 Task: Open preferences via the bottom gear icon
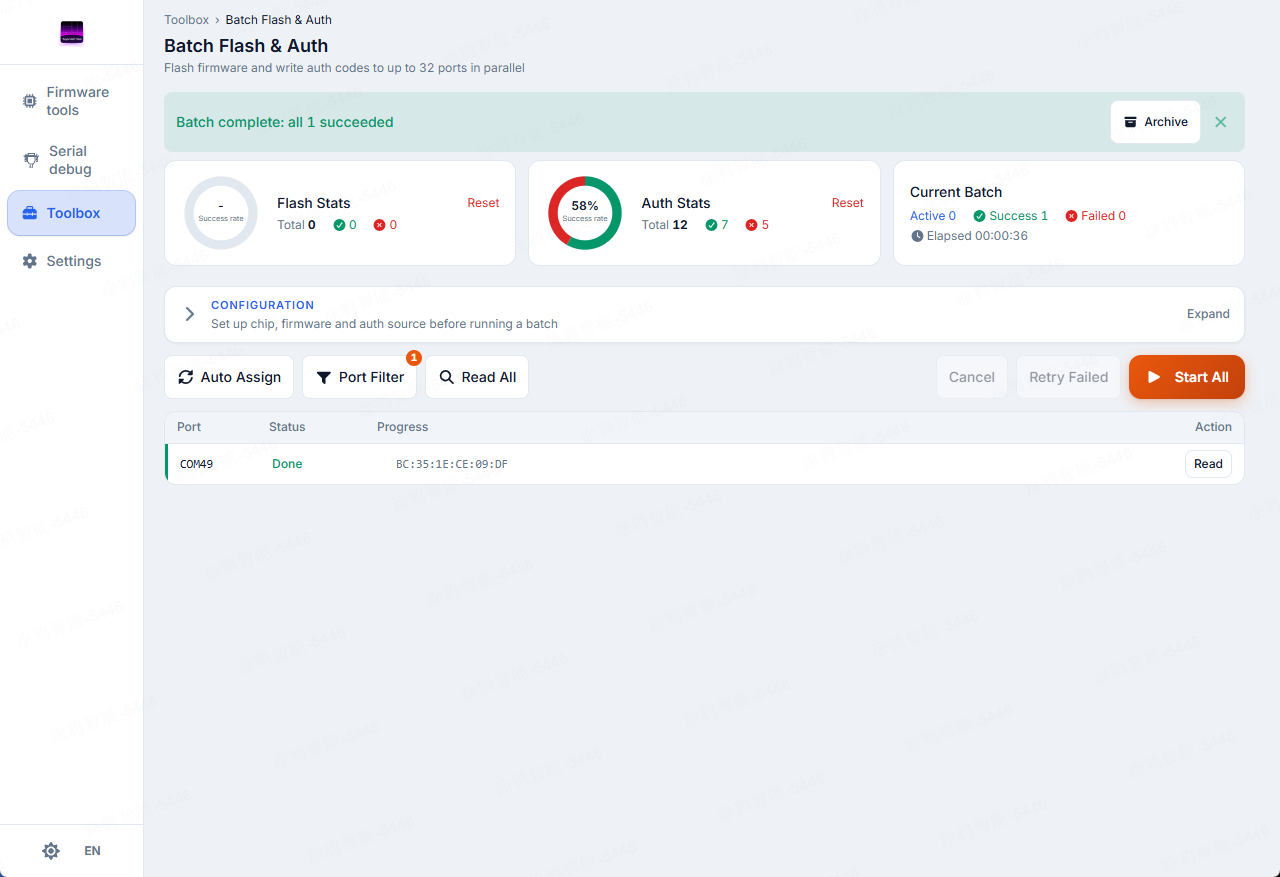(51, 851)
